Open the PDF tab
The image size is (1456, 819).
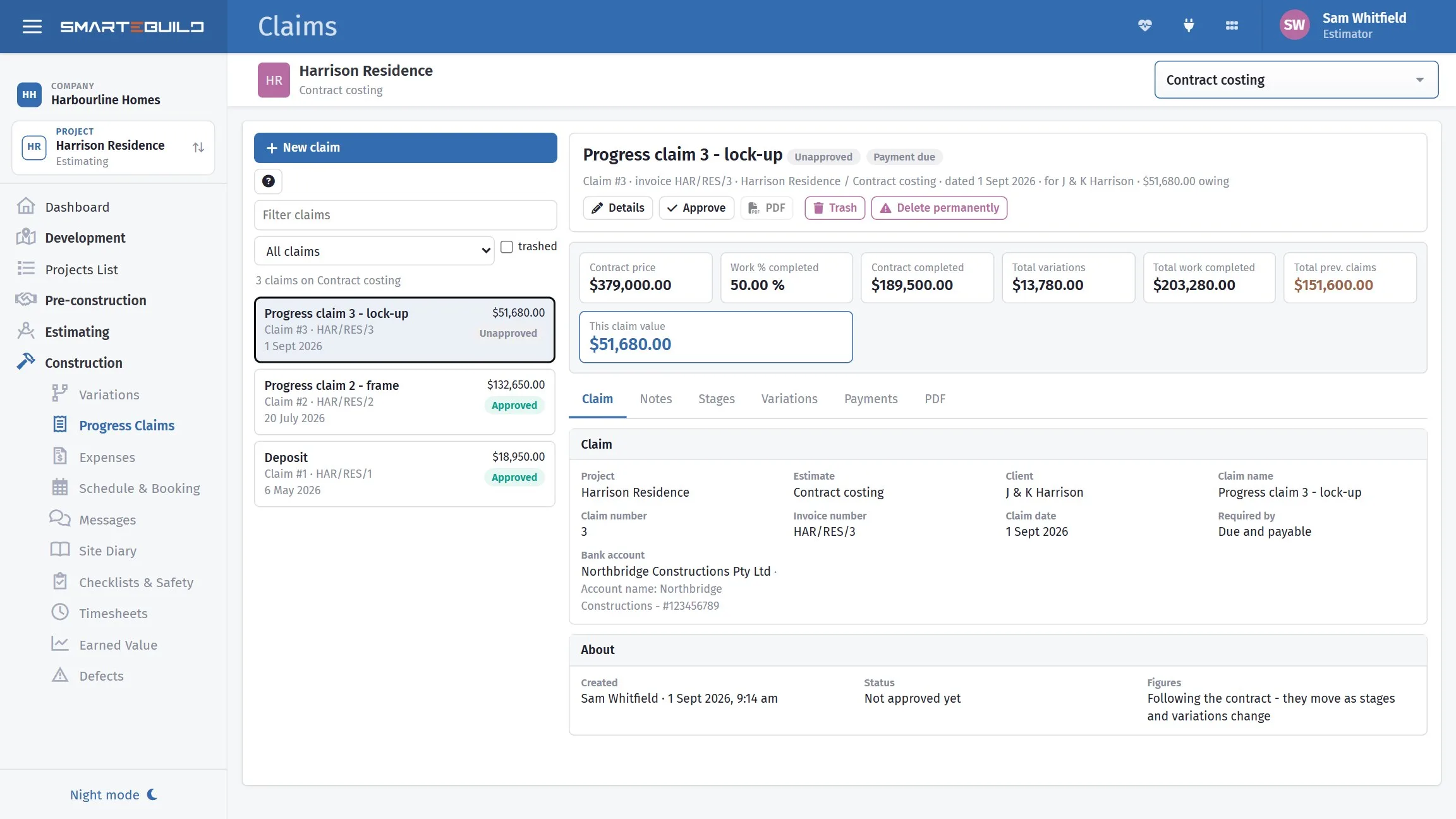pyautogui.click(x=935, y=399)
